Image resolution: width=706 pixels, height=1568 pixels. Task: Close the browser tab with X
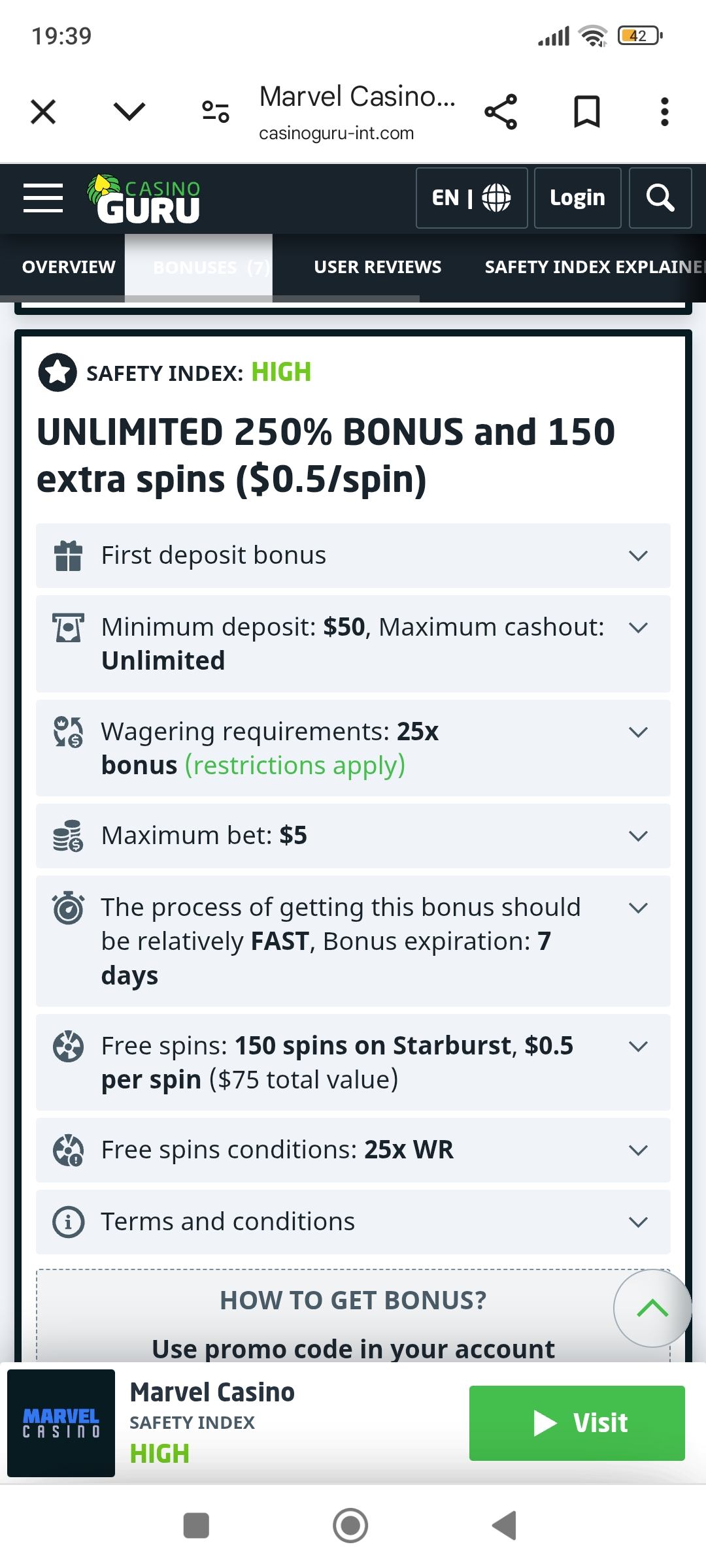click(x=43, y=112)
